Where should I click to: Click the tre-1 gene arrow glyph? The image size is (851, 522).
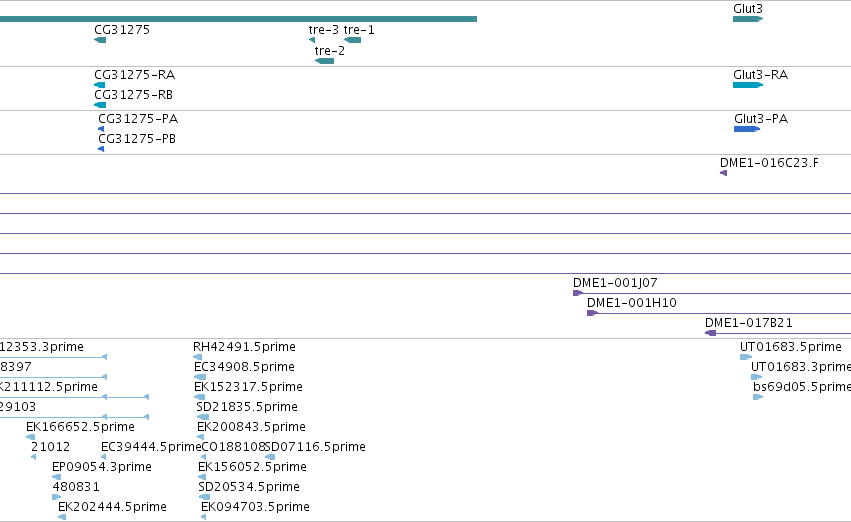pos(353,40)
